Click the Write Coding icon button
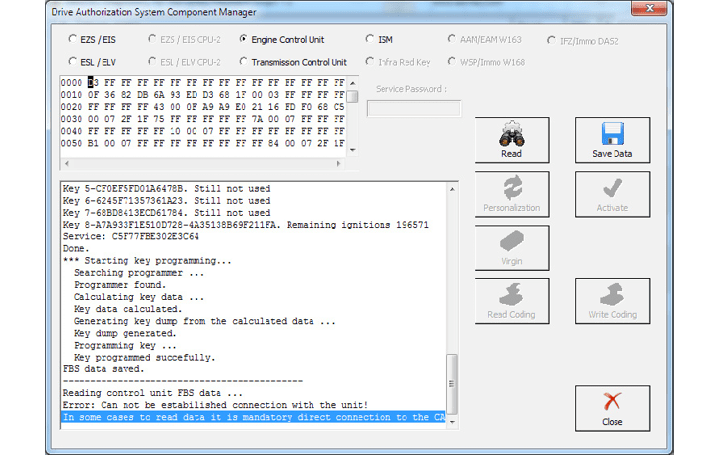719x455 pixels. pos(612,301)
